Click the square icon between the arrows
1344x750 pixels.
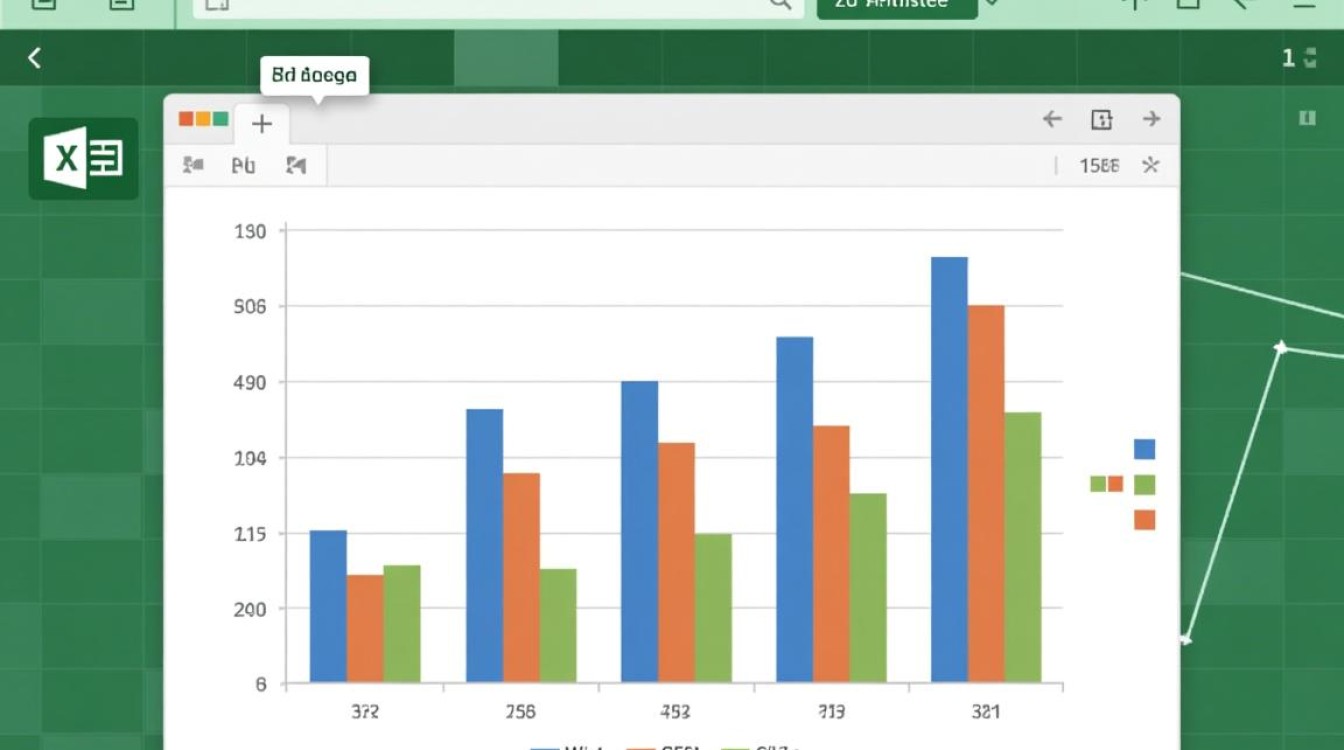pos(1101,120)
